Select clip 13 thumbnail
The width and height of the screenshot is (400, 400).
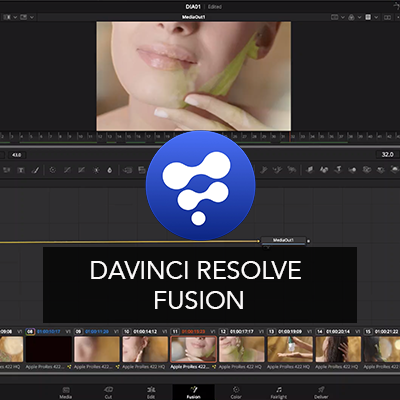tap(290, 349)
